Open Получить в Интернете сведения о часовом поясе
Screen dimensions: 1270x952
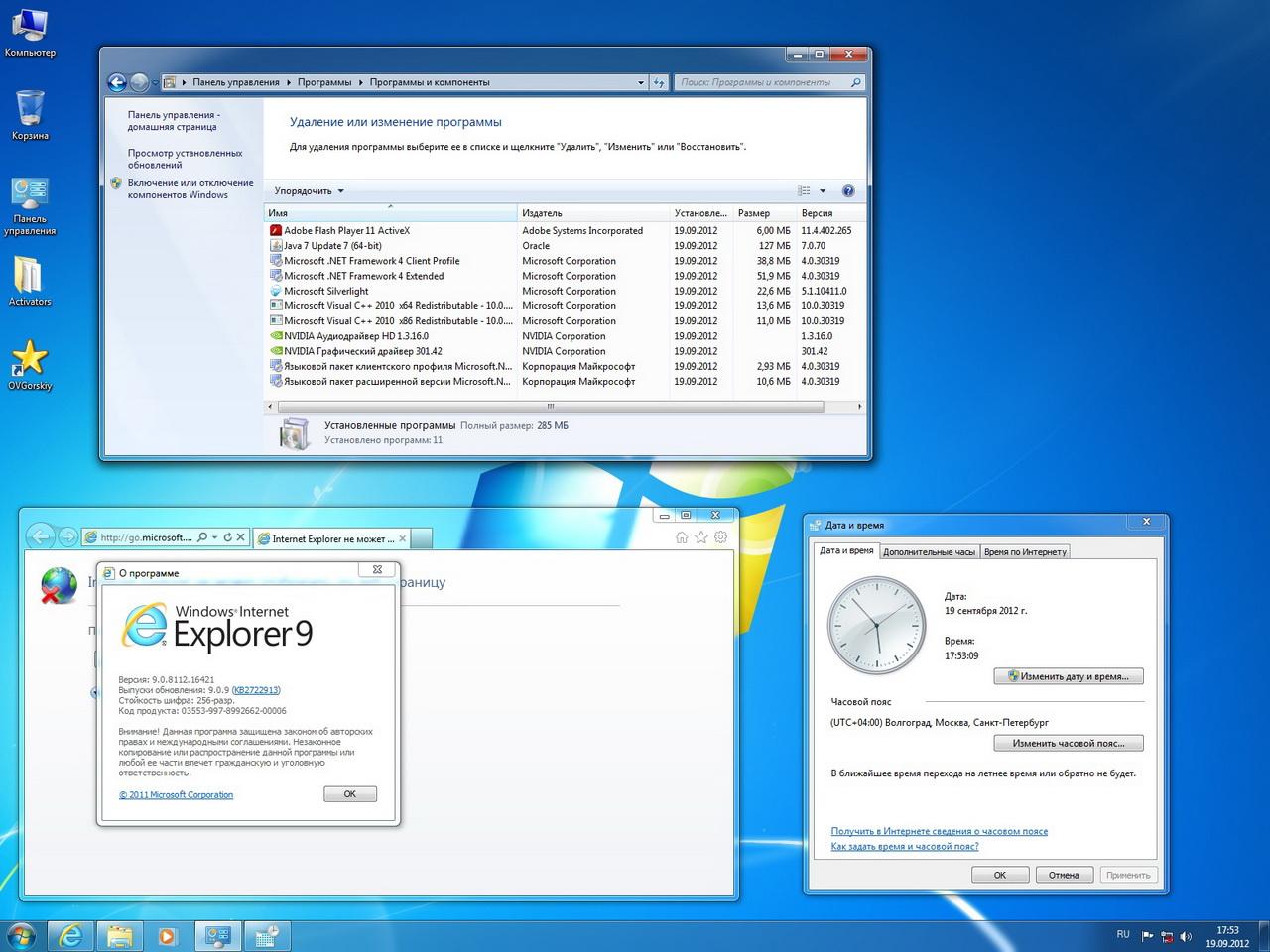coord(940,831)
